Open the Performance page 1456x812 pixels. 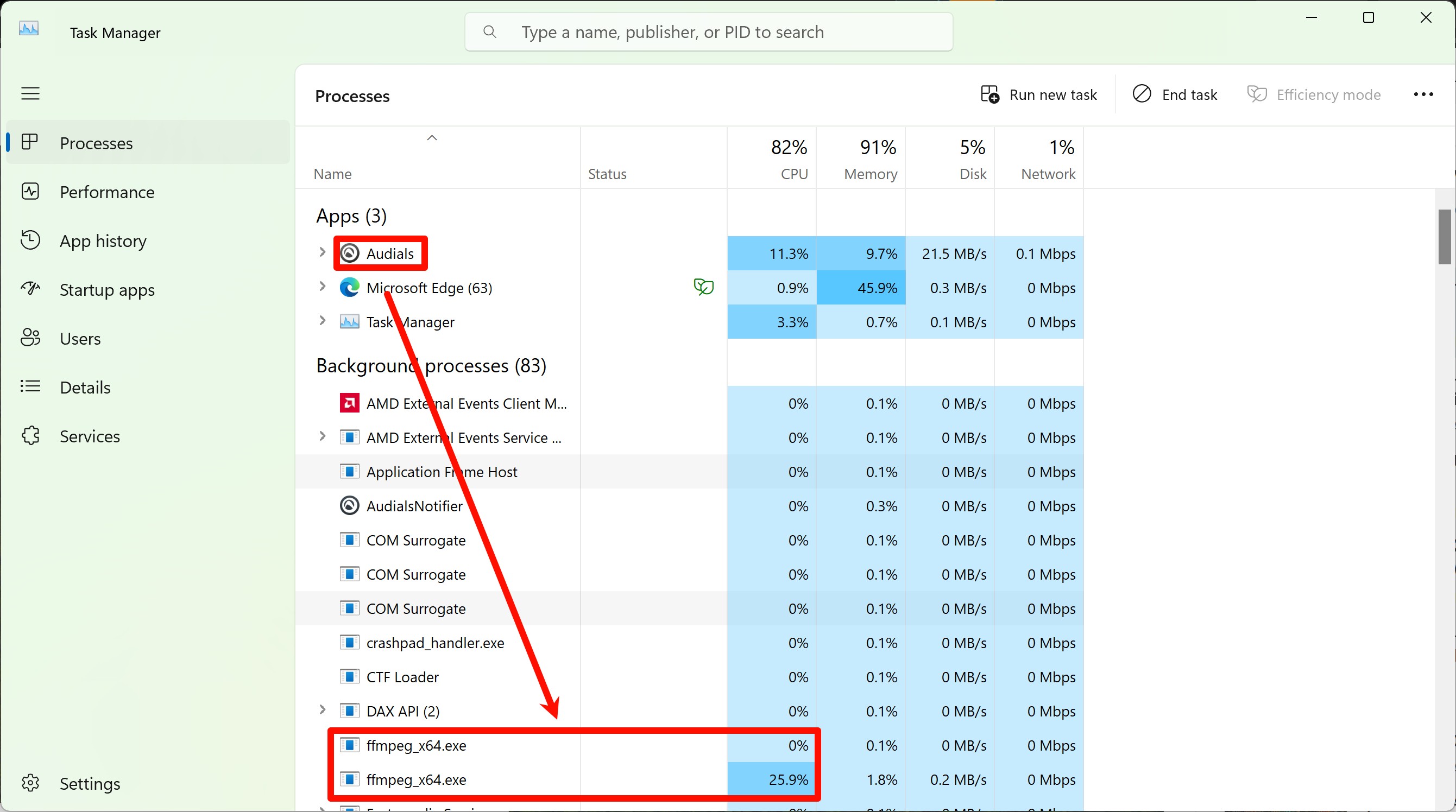(x=148, y=192)
